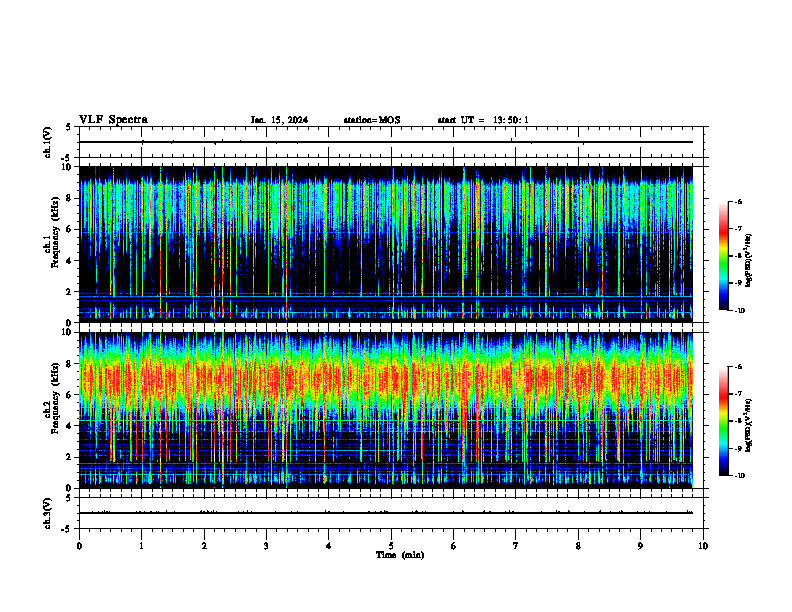
Task: Click the "ch.1(V)" waveform axis label
Action: pyautogui.click(x=48, y=142)
